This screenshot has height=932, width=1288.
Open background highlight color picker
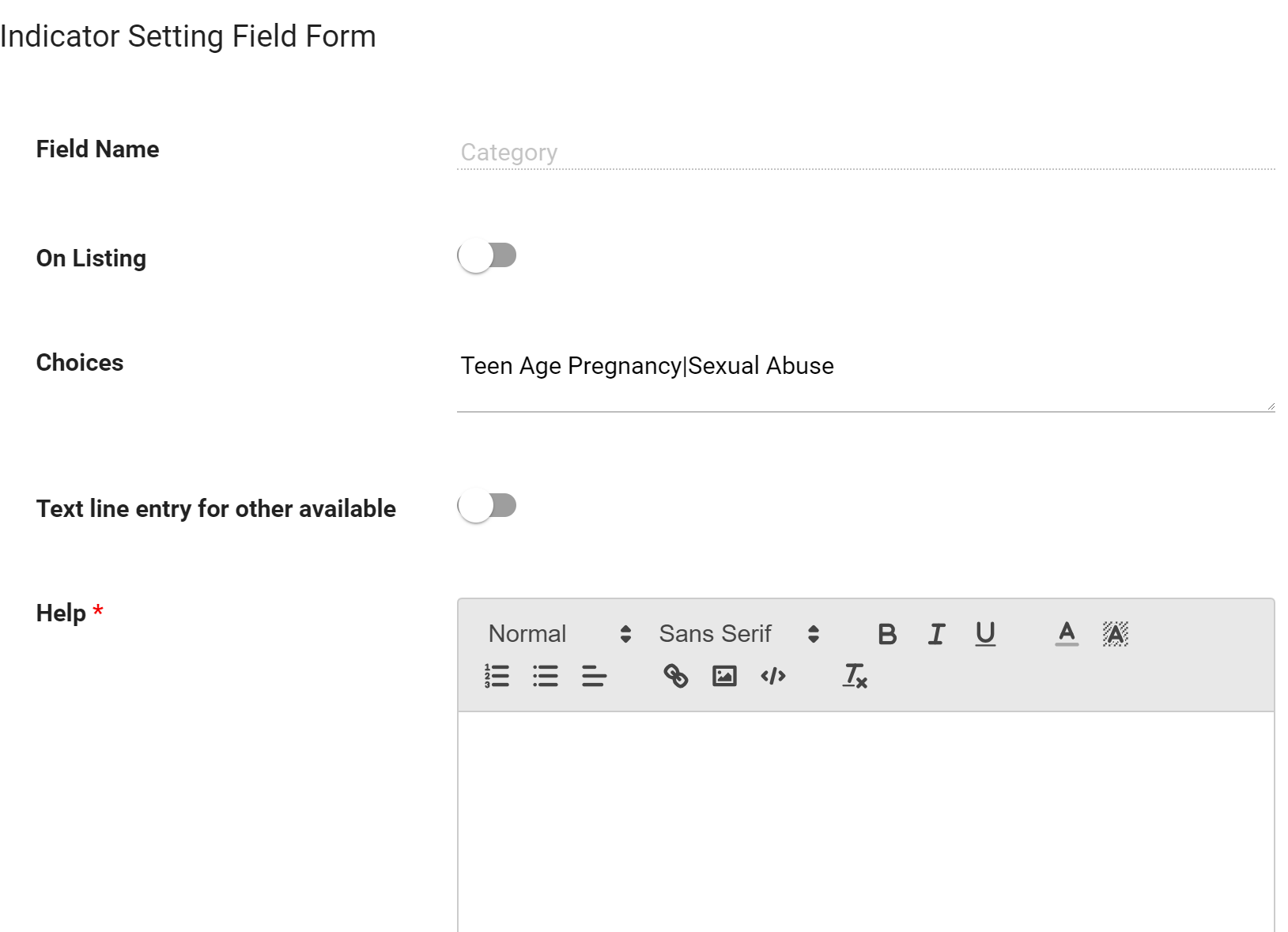coord(1116,634)
